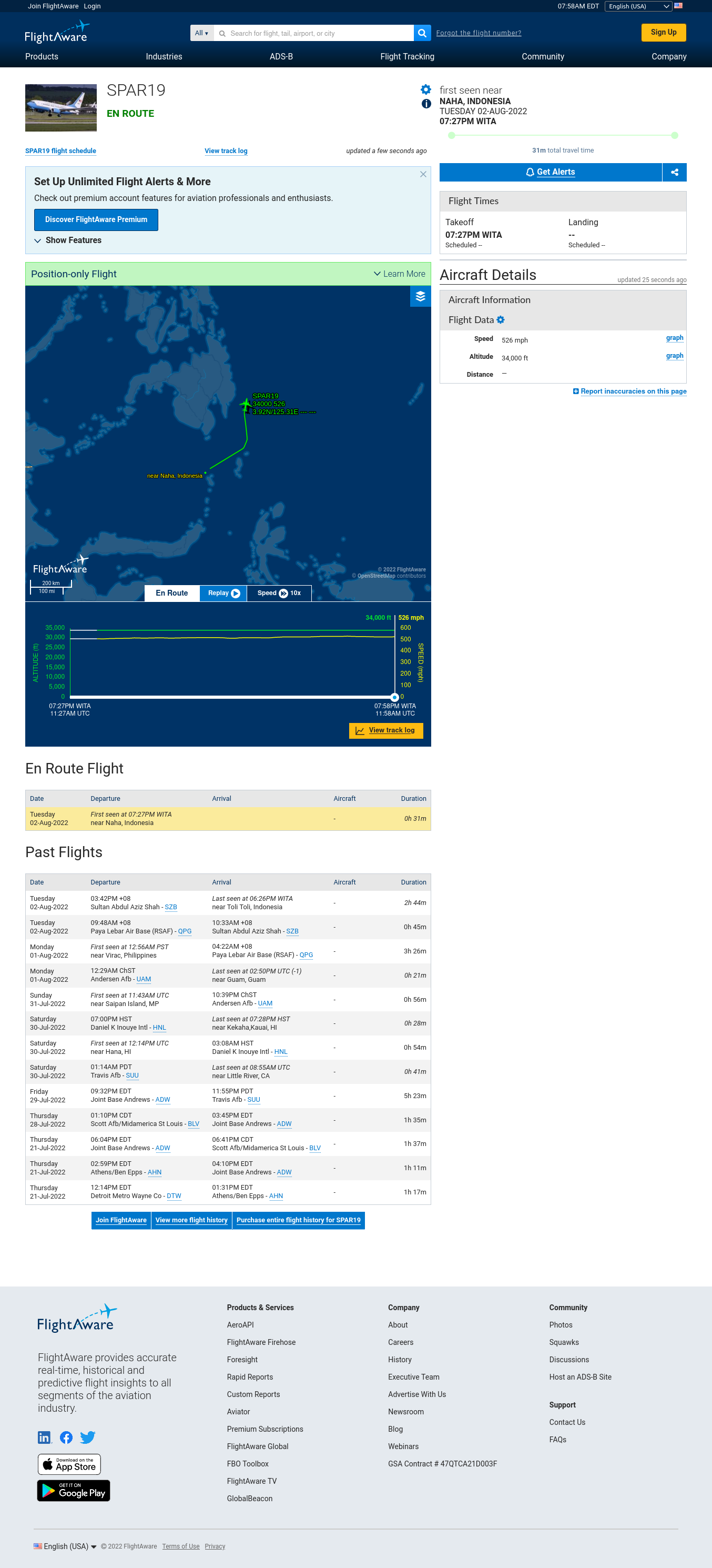Click Flight Data gear icon
Screen dimensions: 712x1568
click(x=501, y=319)
